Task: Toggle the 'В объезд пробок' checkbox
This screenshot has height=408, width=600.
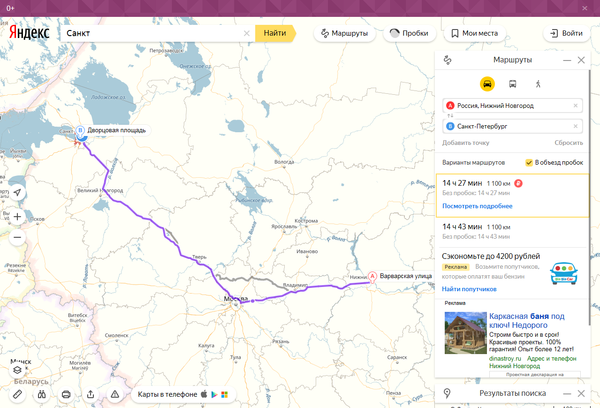Action: click(529, 162)
